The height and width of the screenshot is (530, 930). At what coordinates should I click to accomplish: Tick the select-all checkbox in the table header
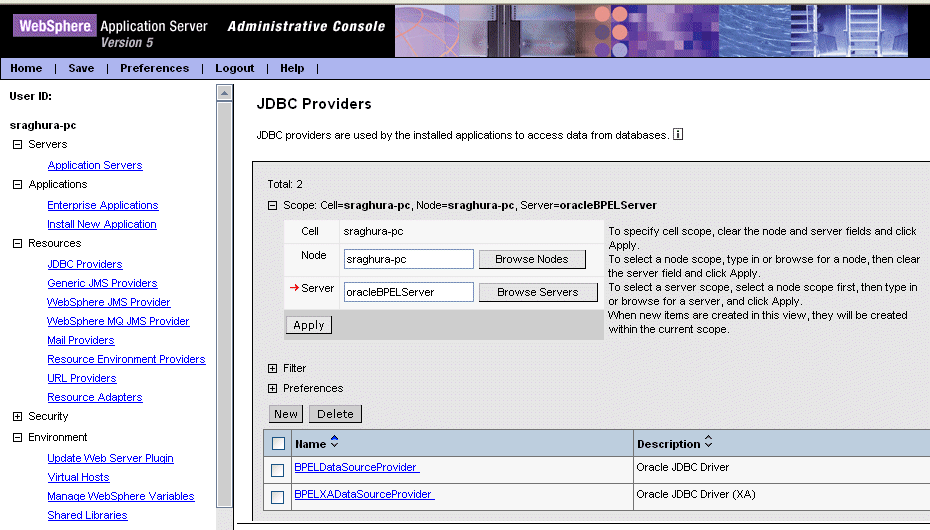pyautogui.click(x=278, y=443)
